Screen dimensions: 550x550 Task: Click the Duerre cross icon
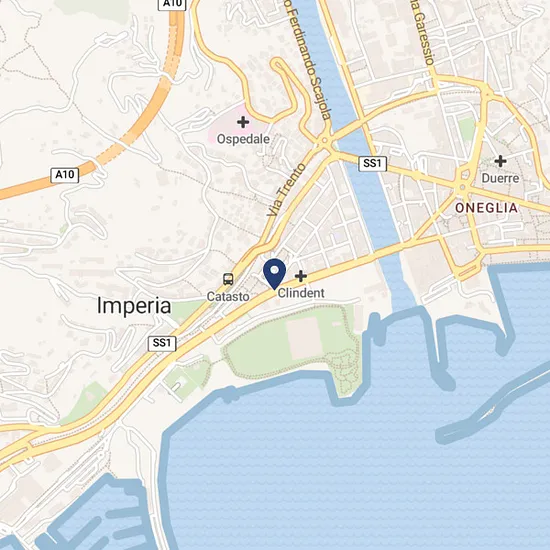[x=500, y=161]
